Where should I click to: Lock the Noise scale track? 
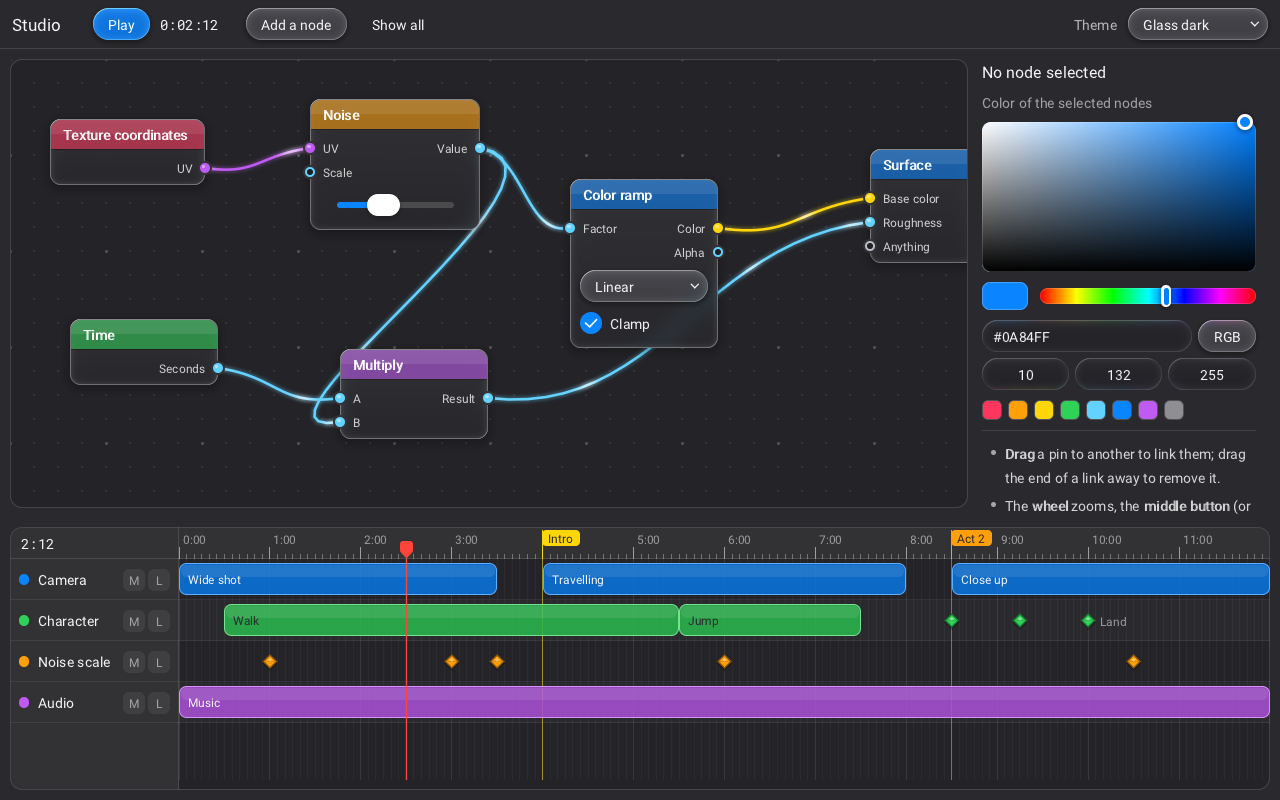pyautogui.click(x=159, y=662)
